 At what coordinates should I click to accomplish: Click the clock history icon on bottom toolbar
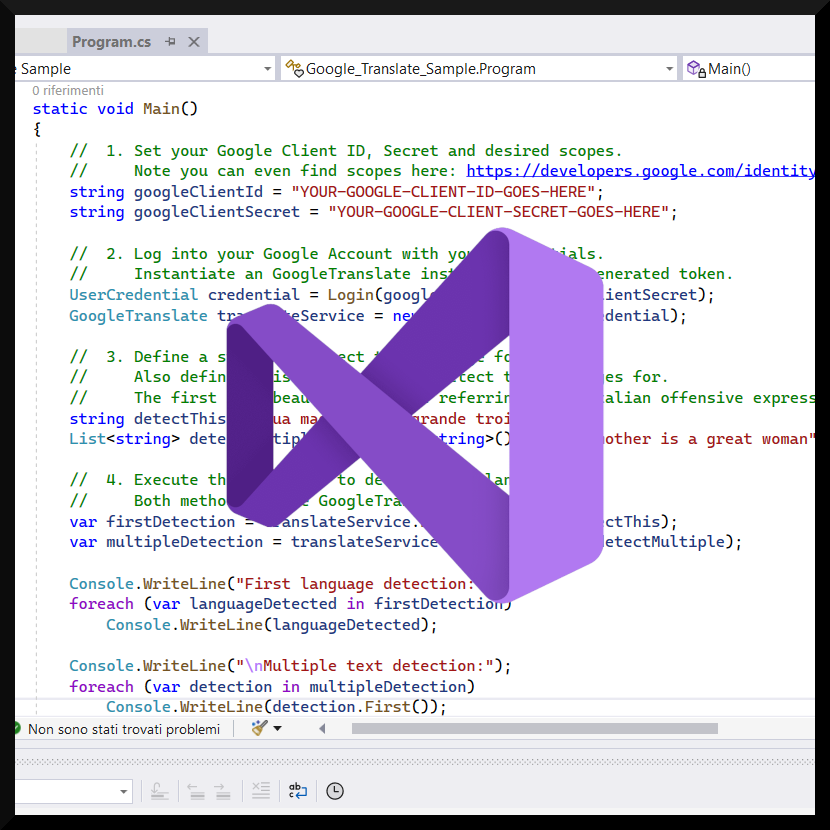335,791
